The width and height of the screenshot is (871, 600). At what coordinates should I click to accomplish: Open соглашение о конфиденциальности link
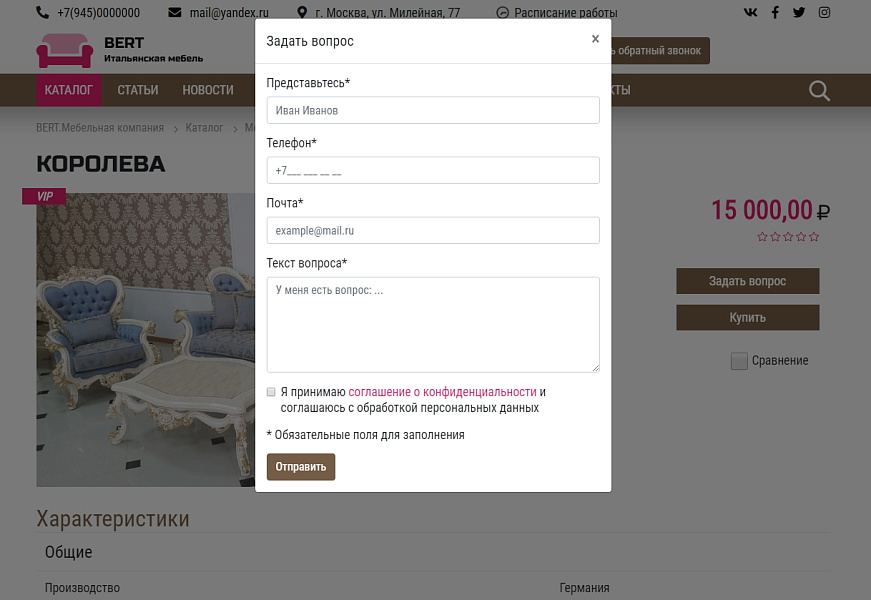tap(442, 392)
